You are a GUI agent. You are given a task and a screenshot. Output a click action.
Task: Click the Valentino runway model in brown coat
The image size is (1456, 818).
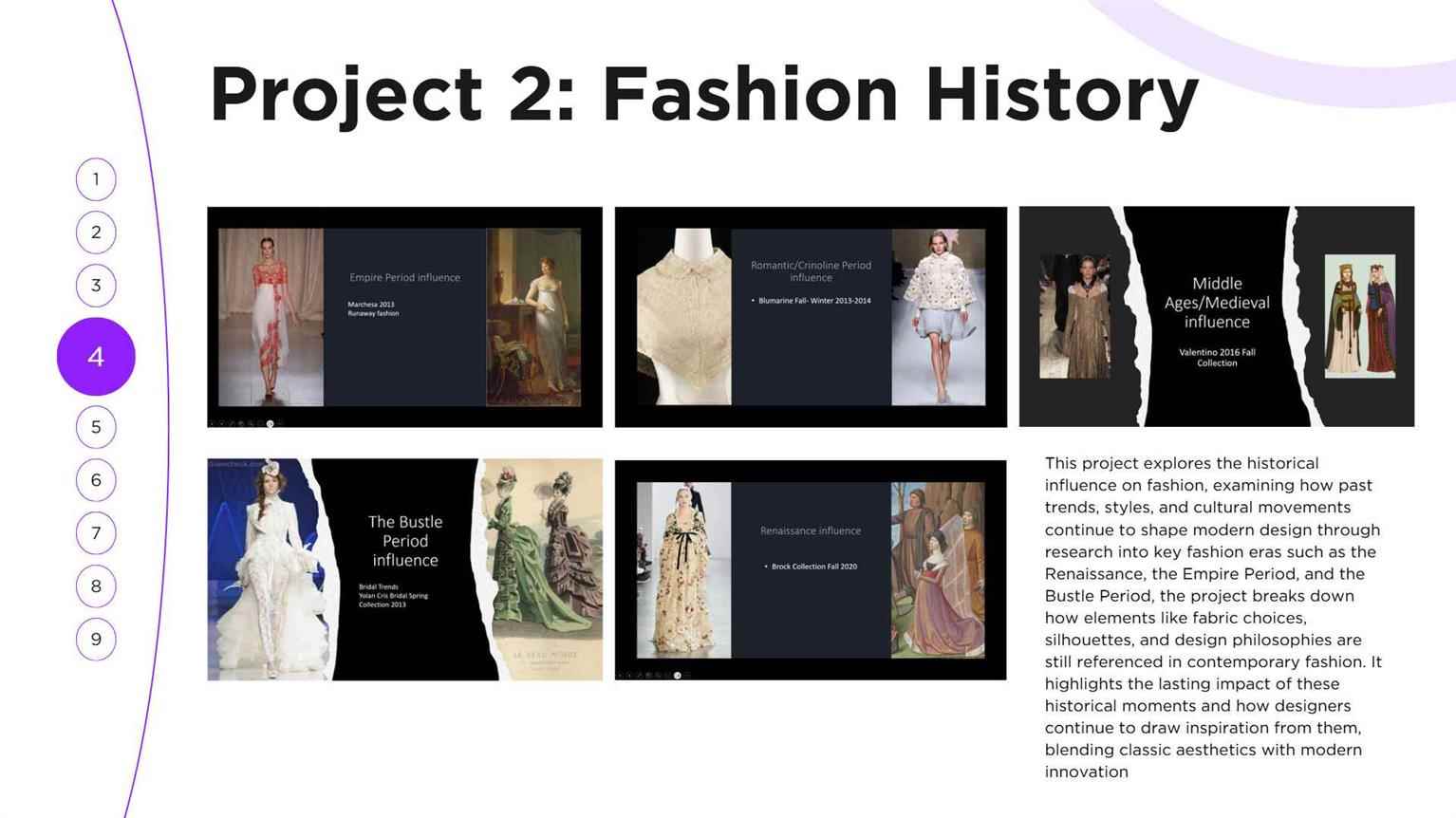tap(1075, 316)
